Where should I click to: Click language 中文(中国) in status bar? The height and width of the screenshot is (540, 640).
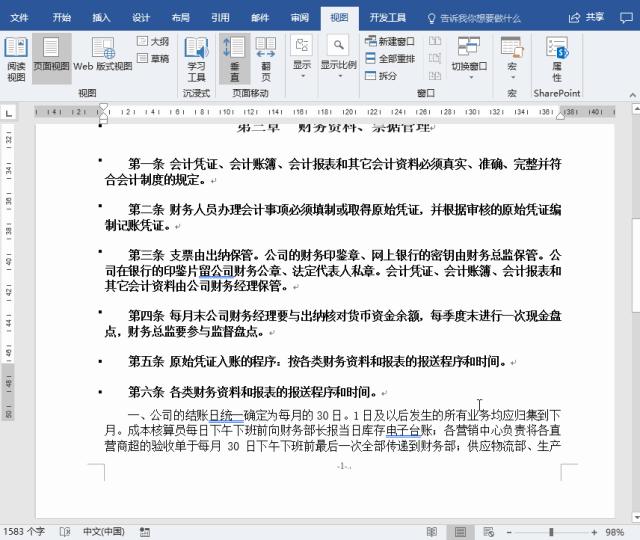pyautogui.click(x=104, y=532)
